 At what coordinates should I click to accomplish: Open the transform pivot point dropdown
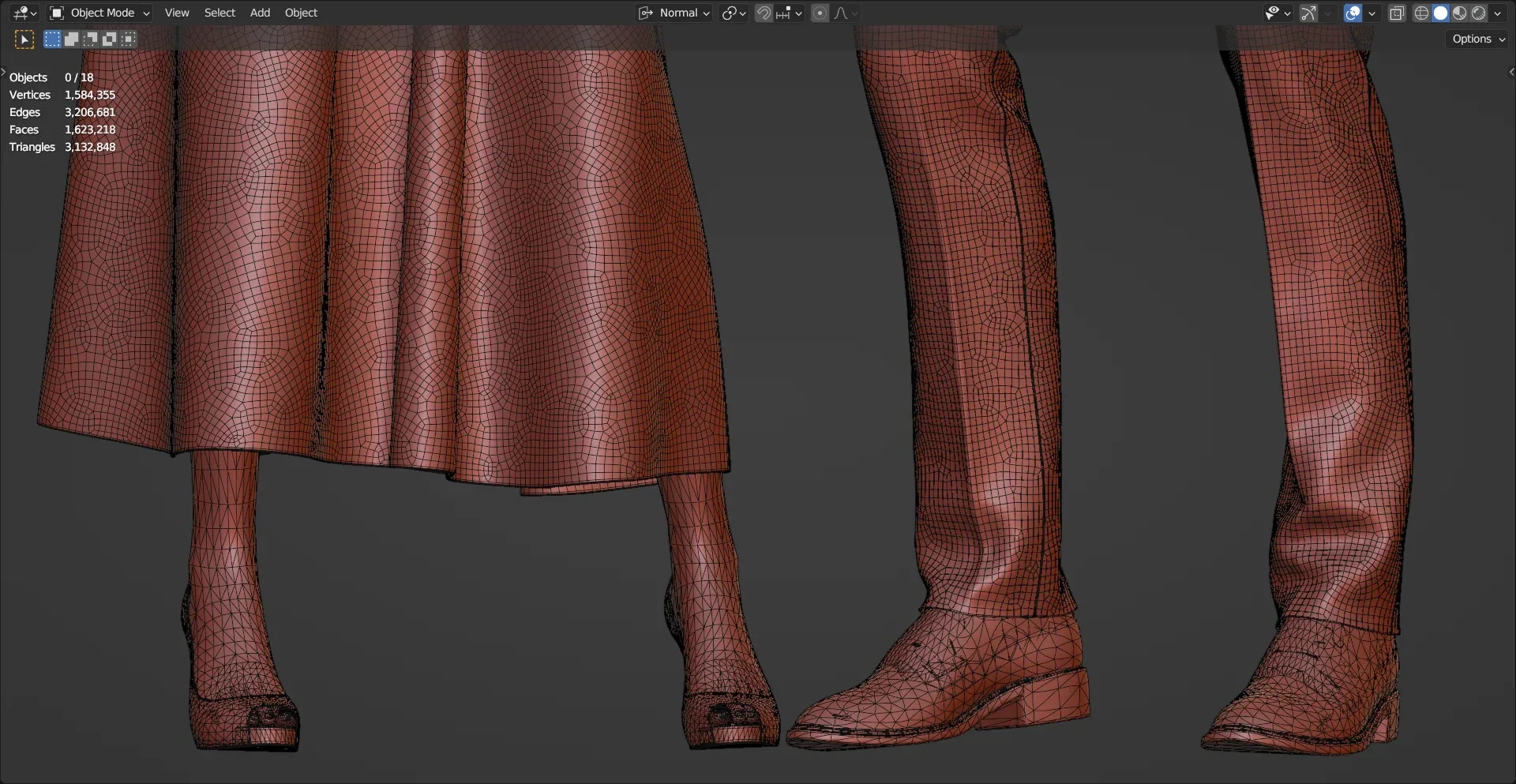(x=734, y=13)
